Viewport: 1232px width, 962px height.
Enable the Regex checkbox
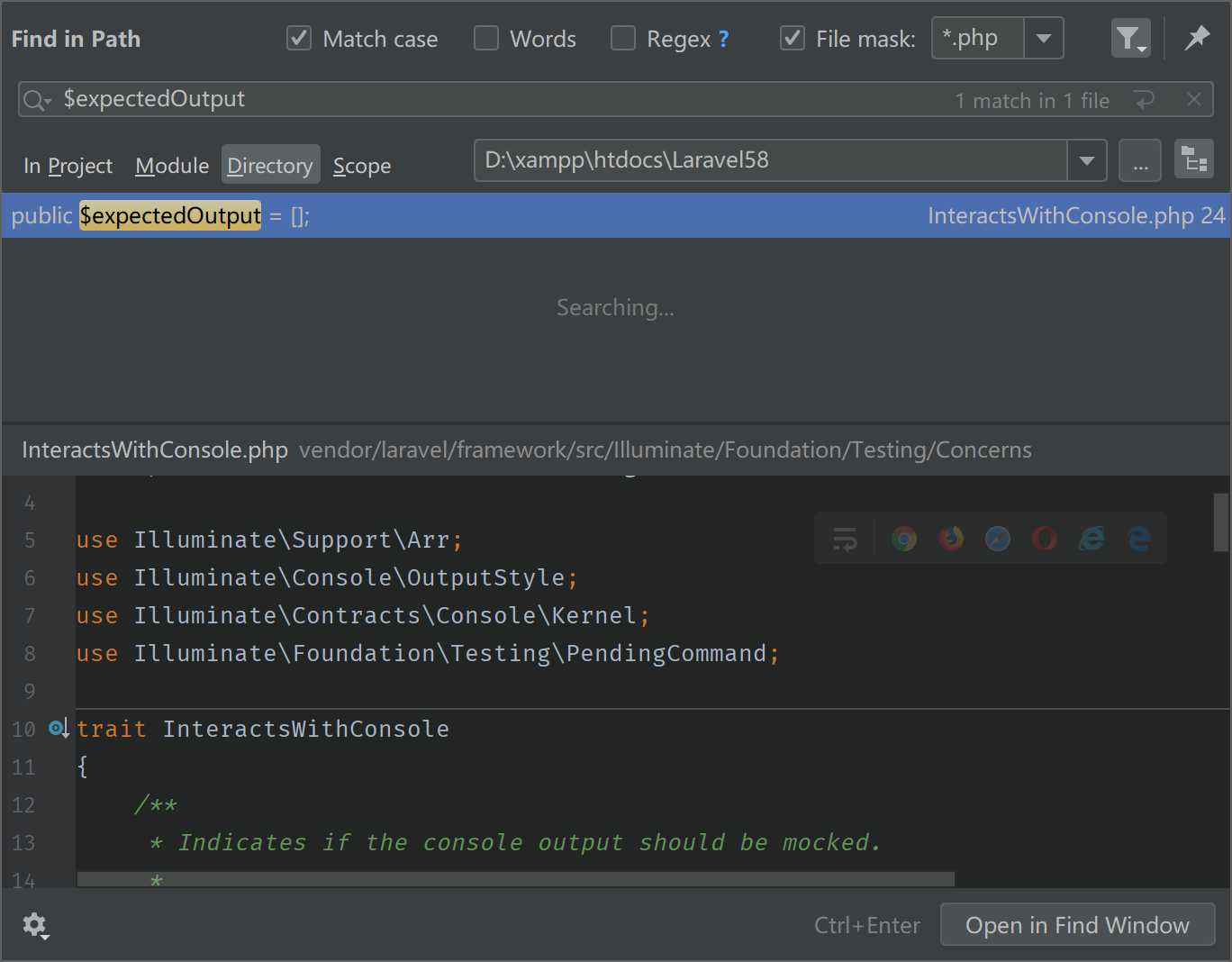click(623, 39)
